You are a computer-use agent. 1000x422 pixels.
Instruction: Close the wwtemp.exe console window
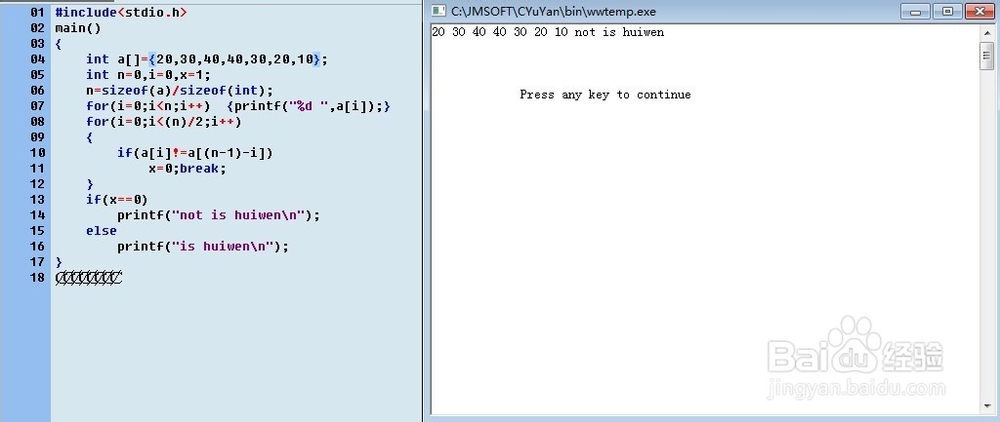[980, 11]
